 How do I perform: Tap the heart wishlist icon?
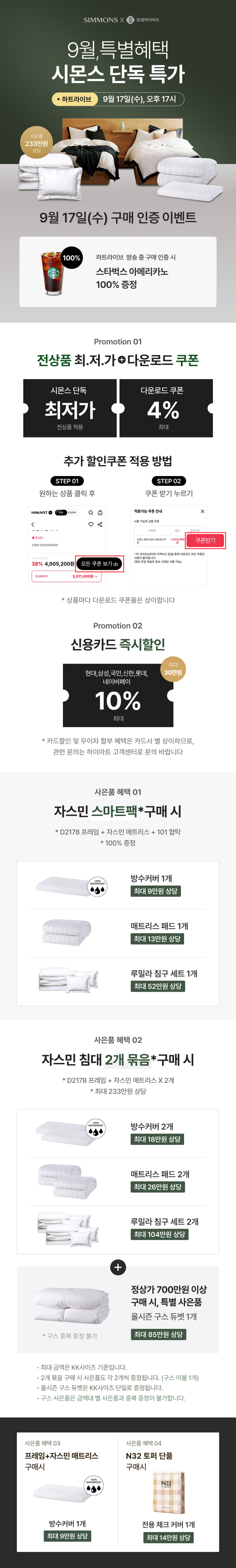(91, 524)
